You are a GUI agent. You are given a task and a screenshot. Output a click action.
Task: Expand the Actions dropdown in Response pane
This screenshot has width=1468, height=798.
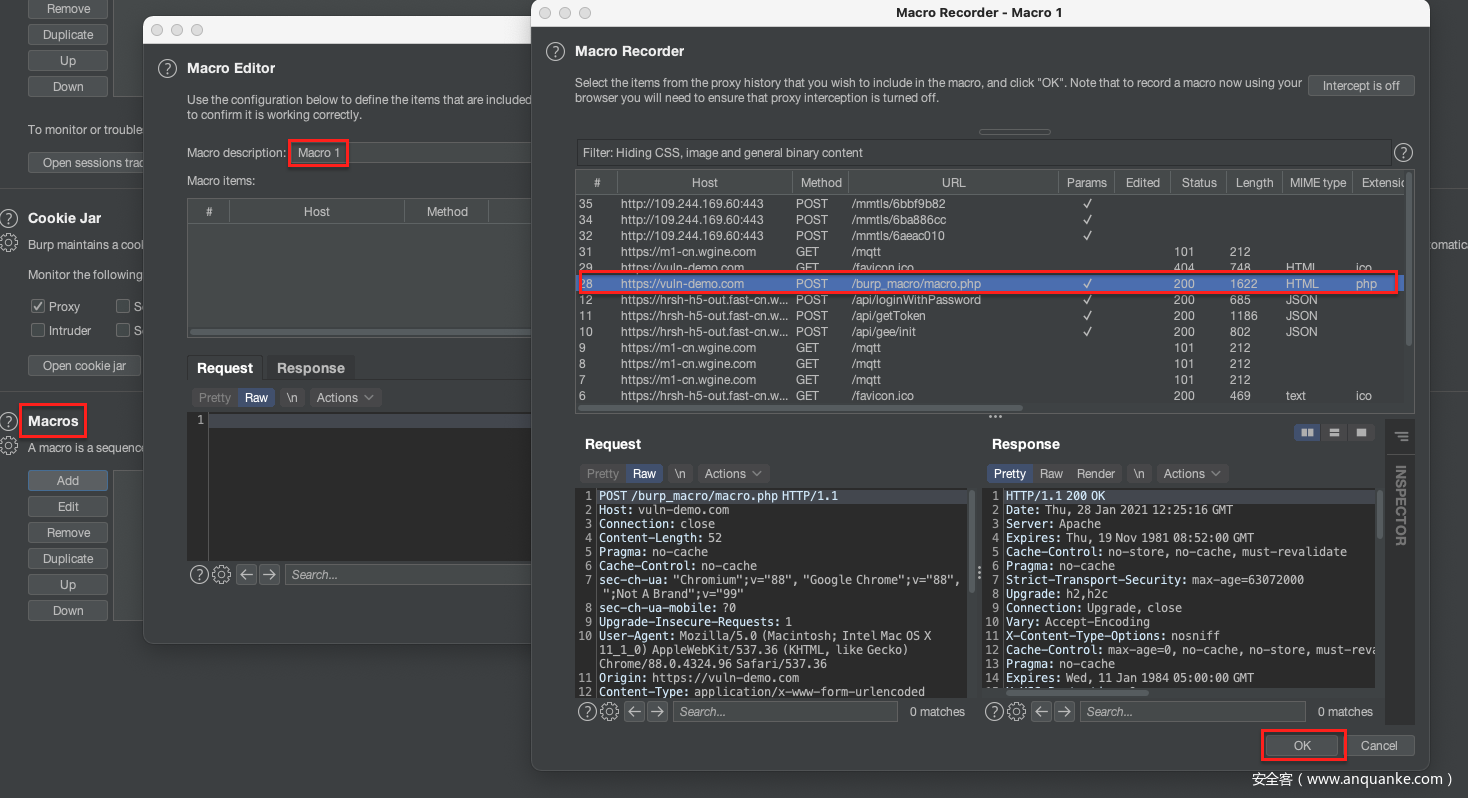[x=1192, y=474]
